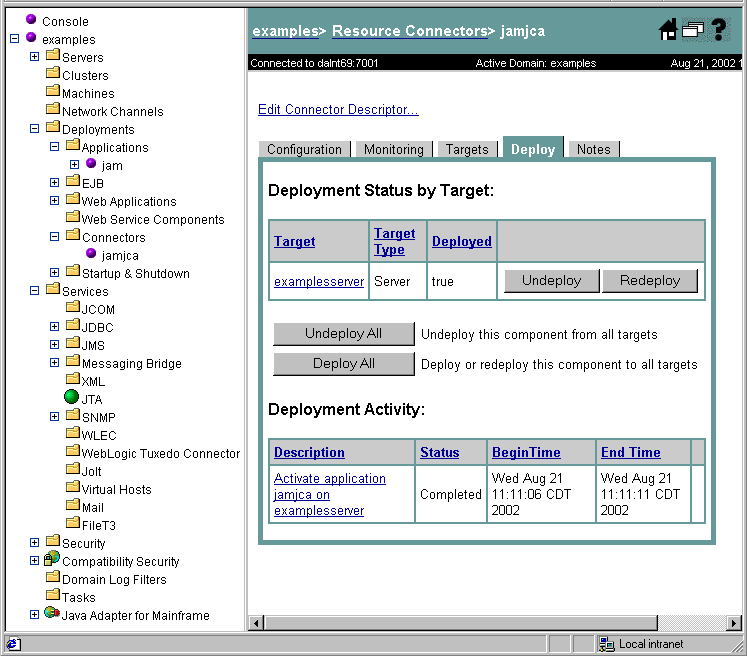
Task: Collapse the Deployments tree node
Action: click(x=35, y=128)
